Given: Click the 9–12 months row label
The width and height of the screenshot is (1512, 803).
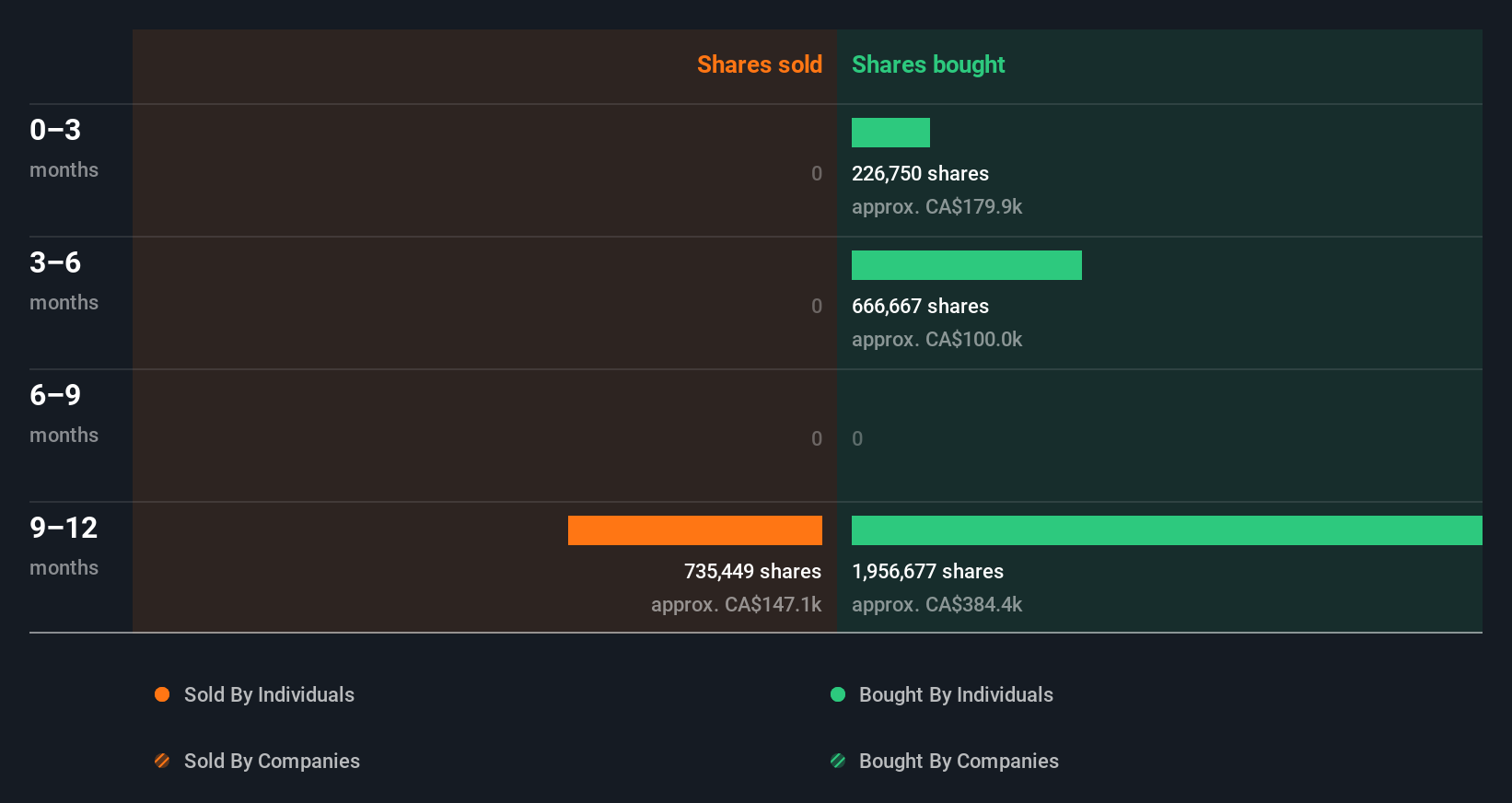Looking at the screenshot, I should (x=64, y=546).
